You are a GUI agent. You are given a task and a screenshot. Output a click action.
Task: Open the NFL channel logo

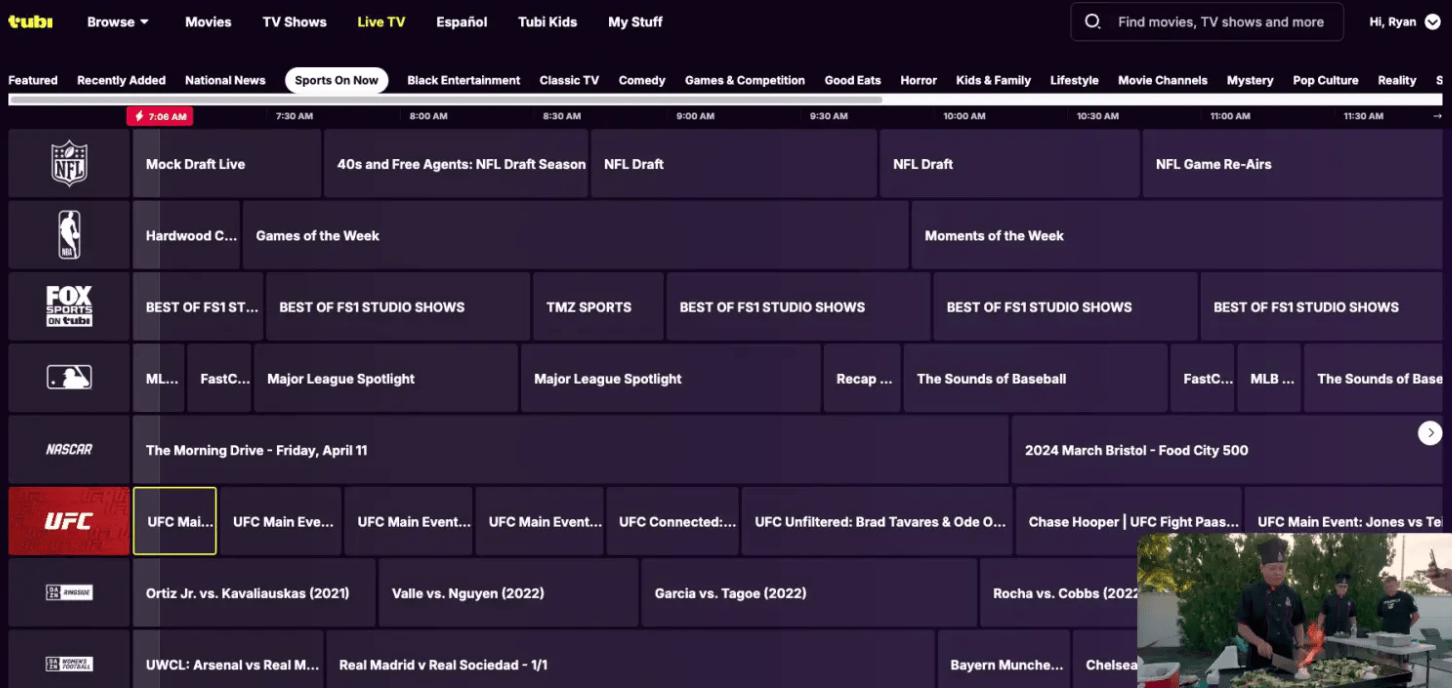pos(69,163)
